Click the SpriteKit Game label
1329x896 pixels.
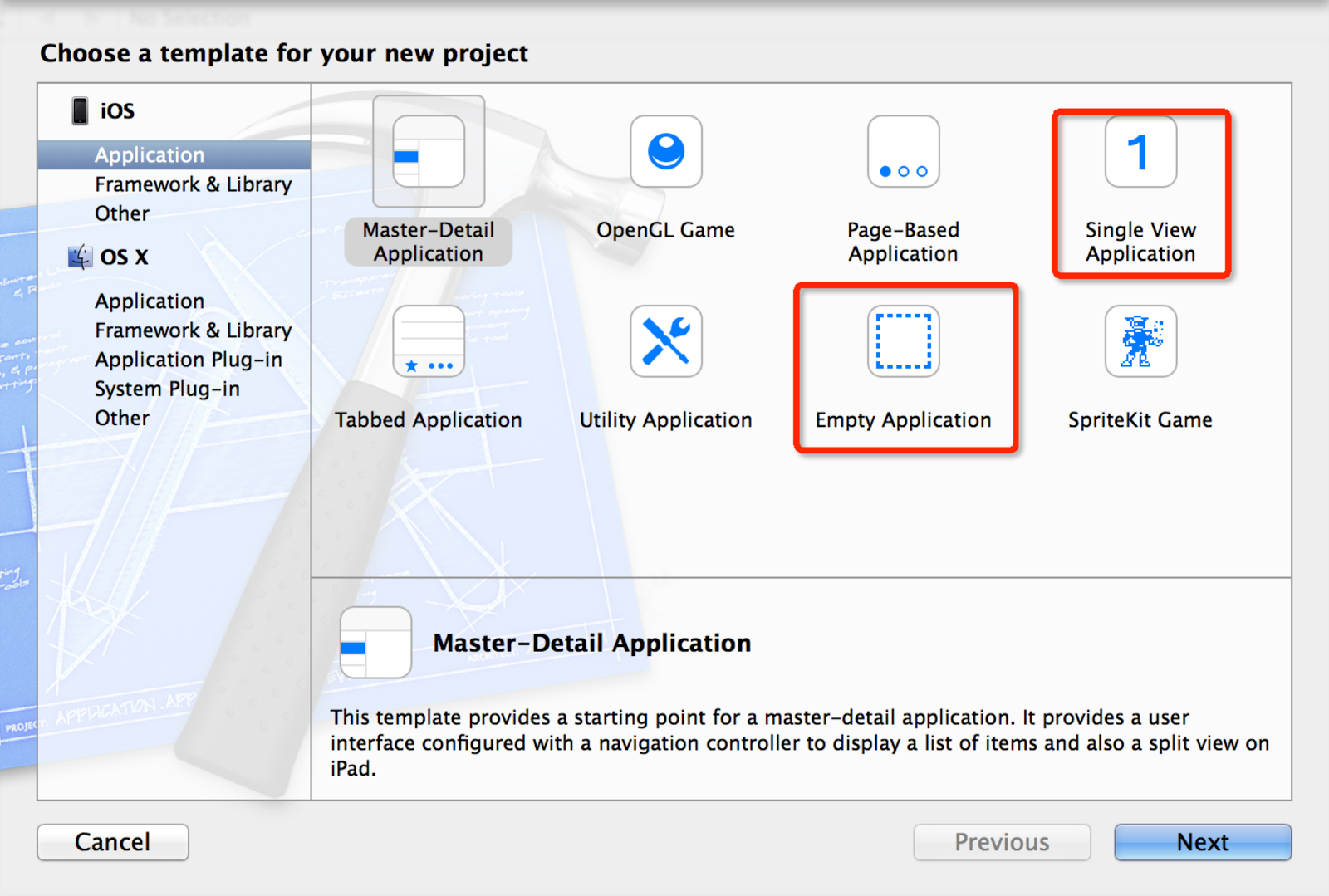coord(1140,420)
